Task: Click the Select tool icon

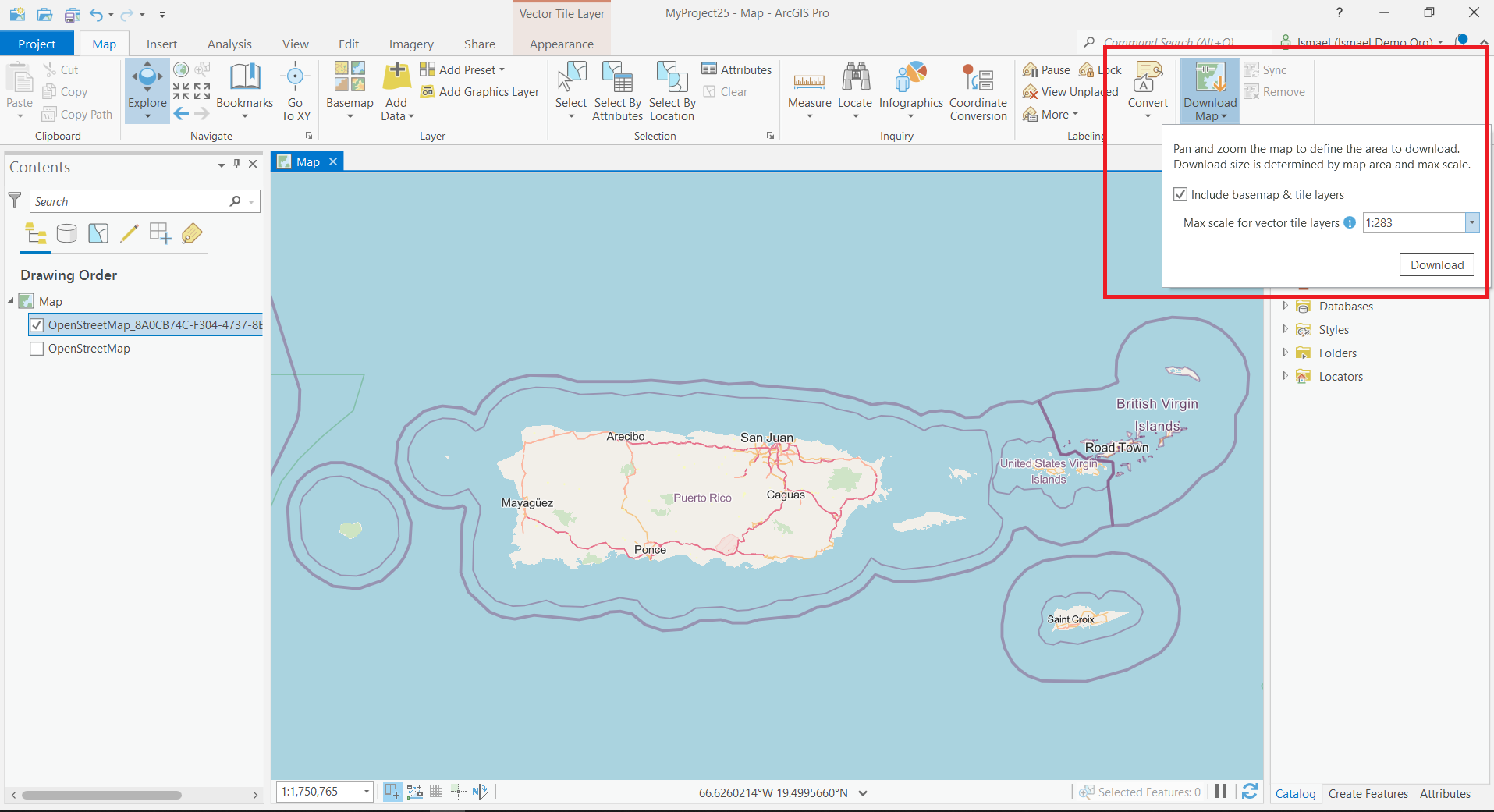Action: [572, 77]
